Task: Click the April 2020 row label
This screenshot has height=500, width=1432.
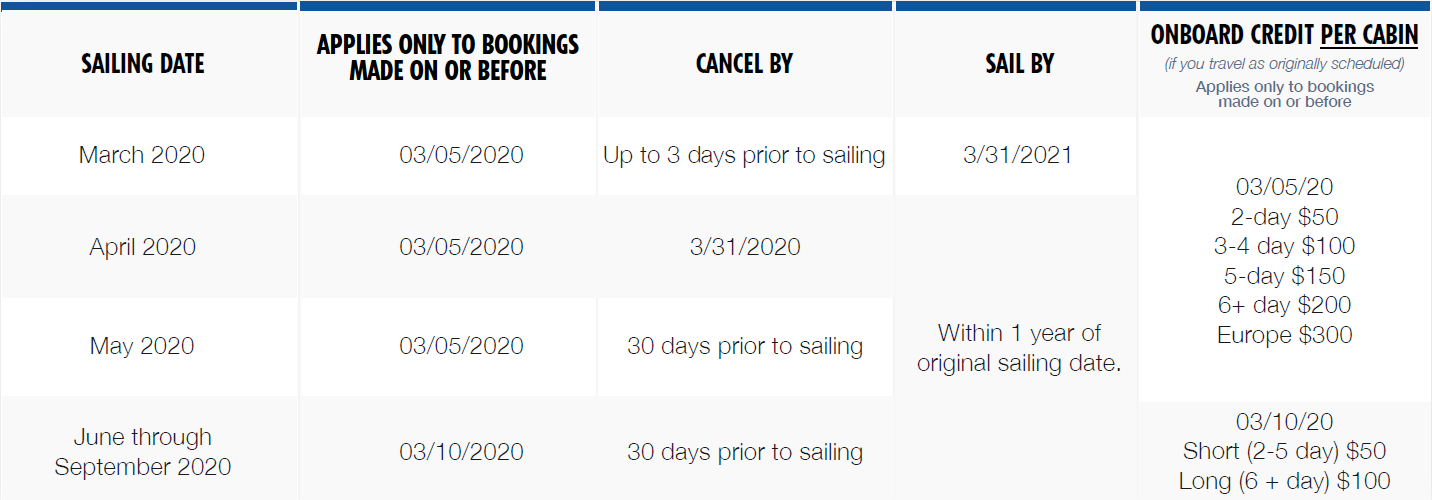Action: [142, 247]
